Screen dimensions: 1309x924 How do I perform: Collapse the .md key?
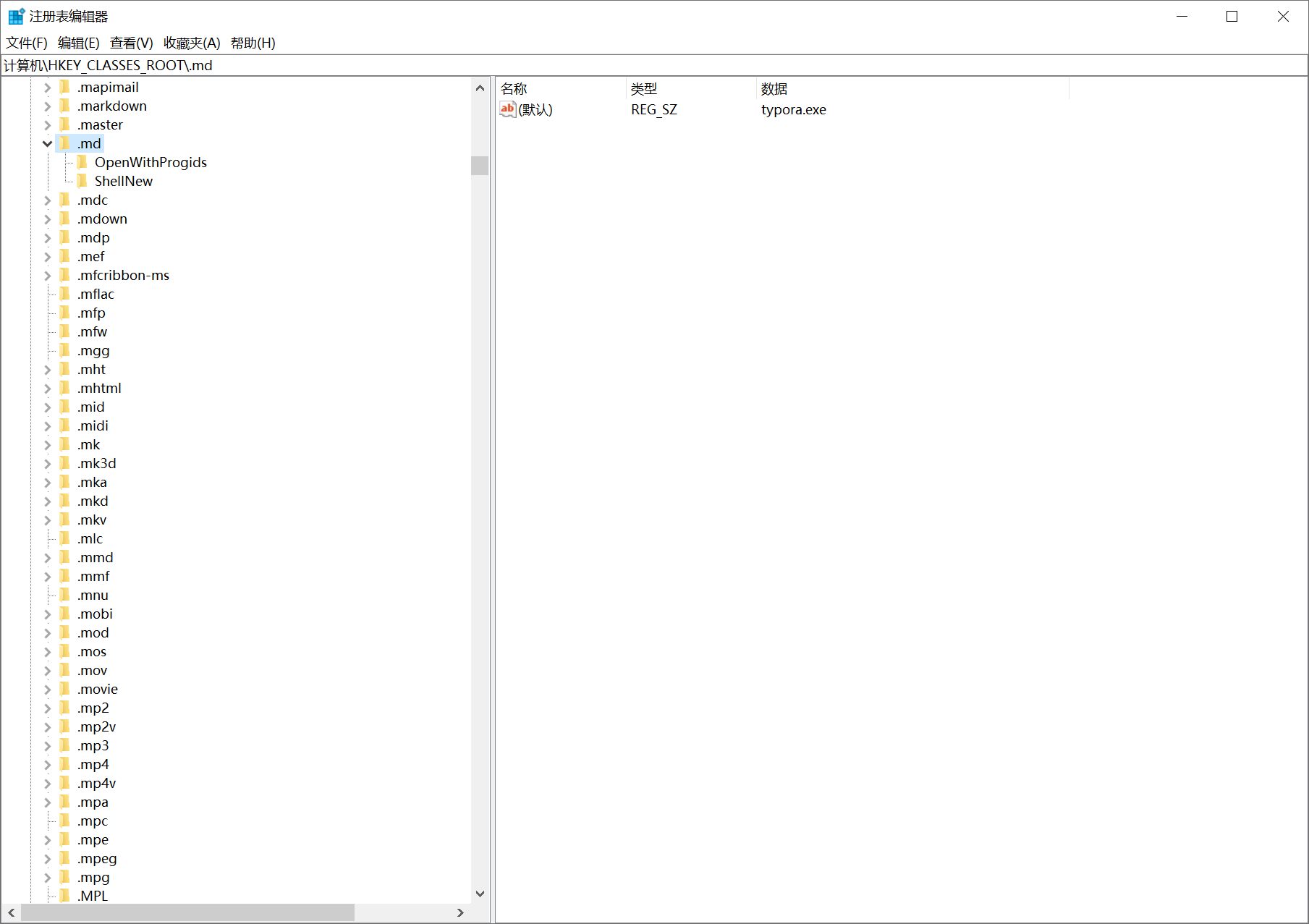click(47, 143)
